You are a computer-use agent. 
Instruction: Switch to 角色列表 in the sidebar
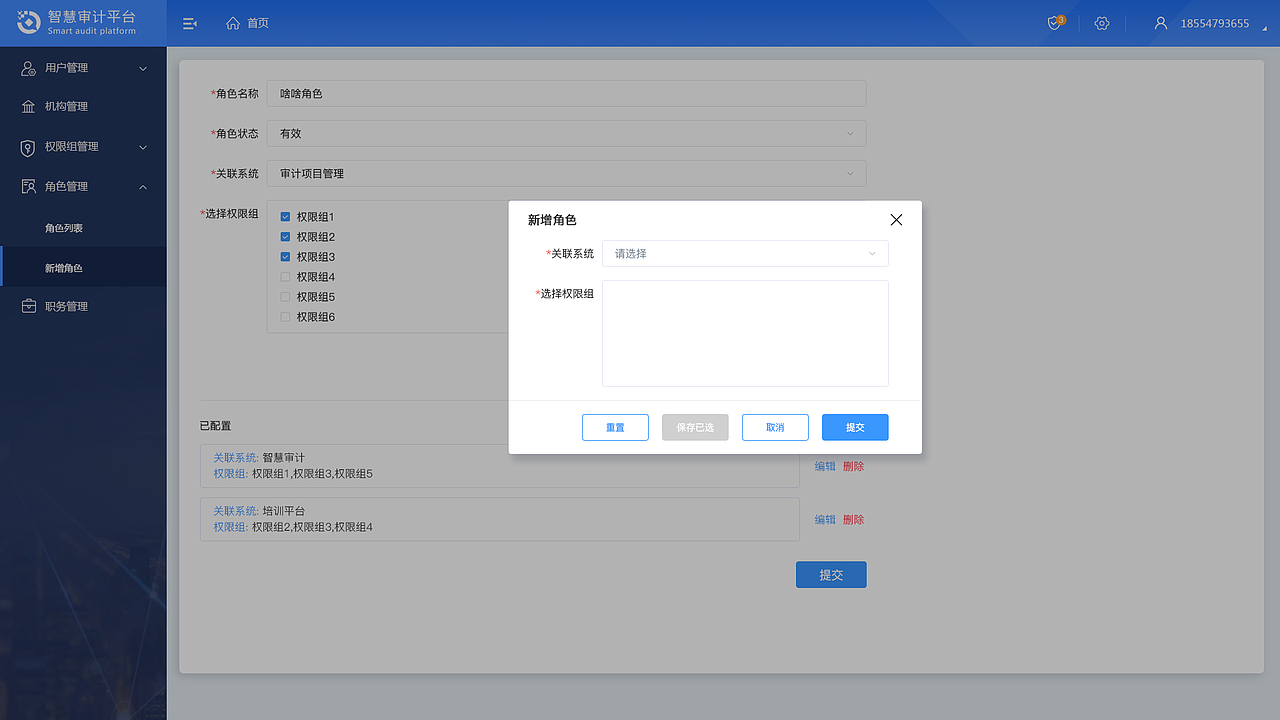[65, 227]
